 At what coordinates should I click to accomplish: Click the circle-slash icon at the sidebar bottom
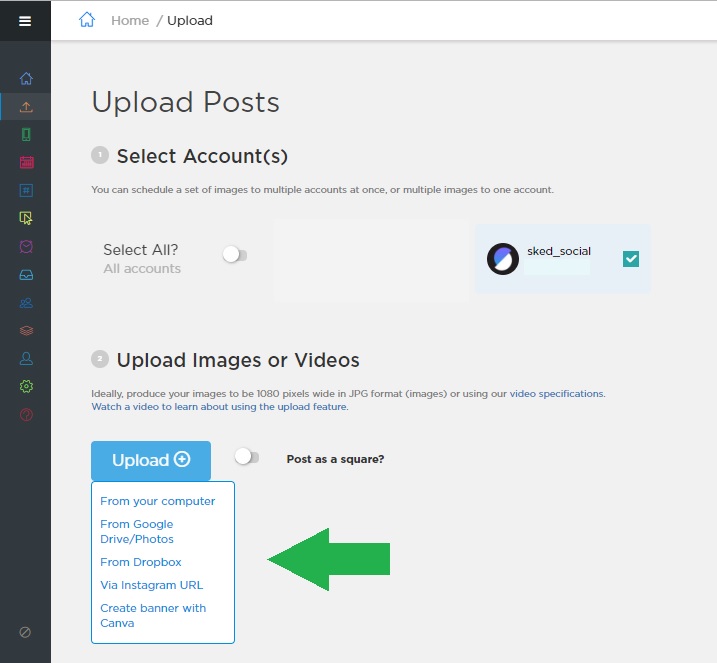click(x=25, y=632)
